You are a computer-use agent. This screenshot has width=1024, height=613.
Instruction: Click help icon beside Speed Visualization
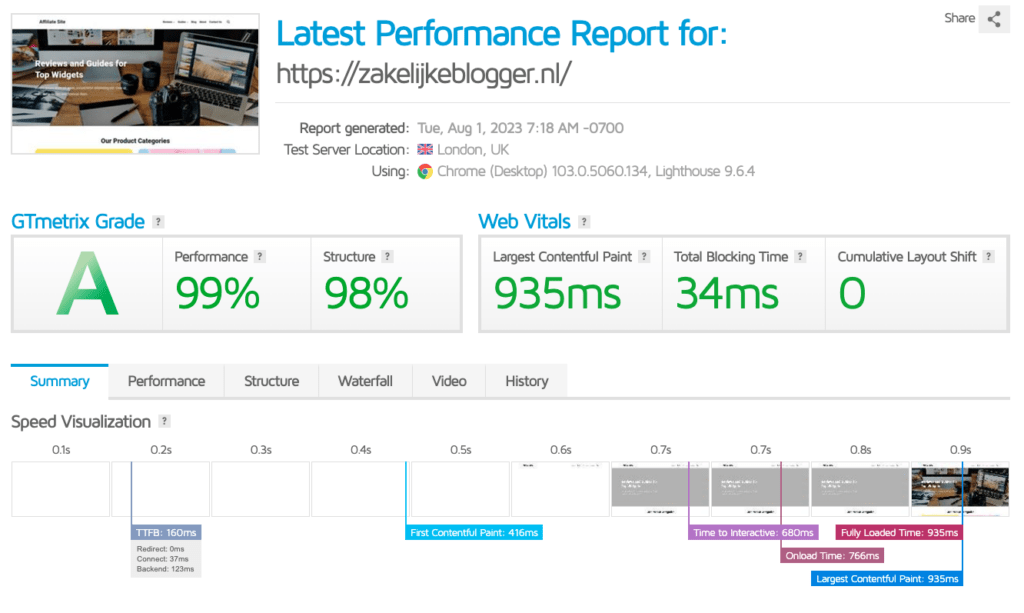(x=165, y=422)
